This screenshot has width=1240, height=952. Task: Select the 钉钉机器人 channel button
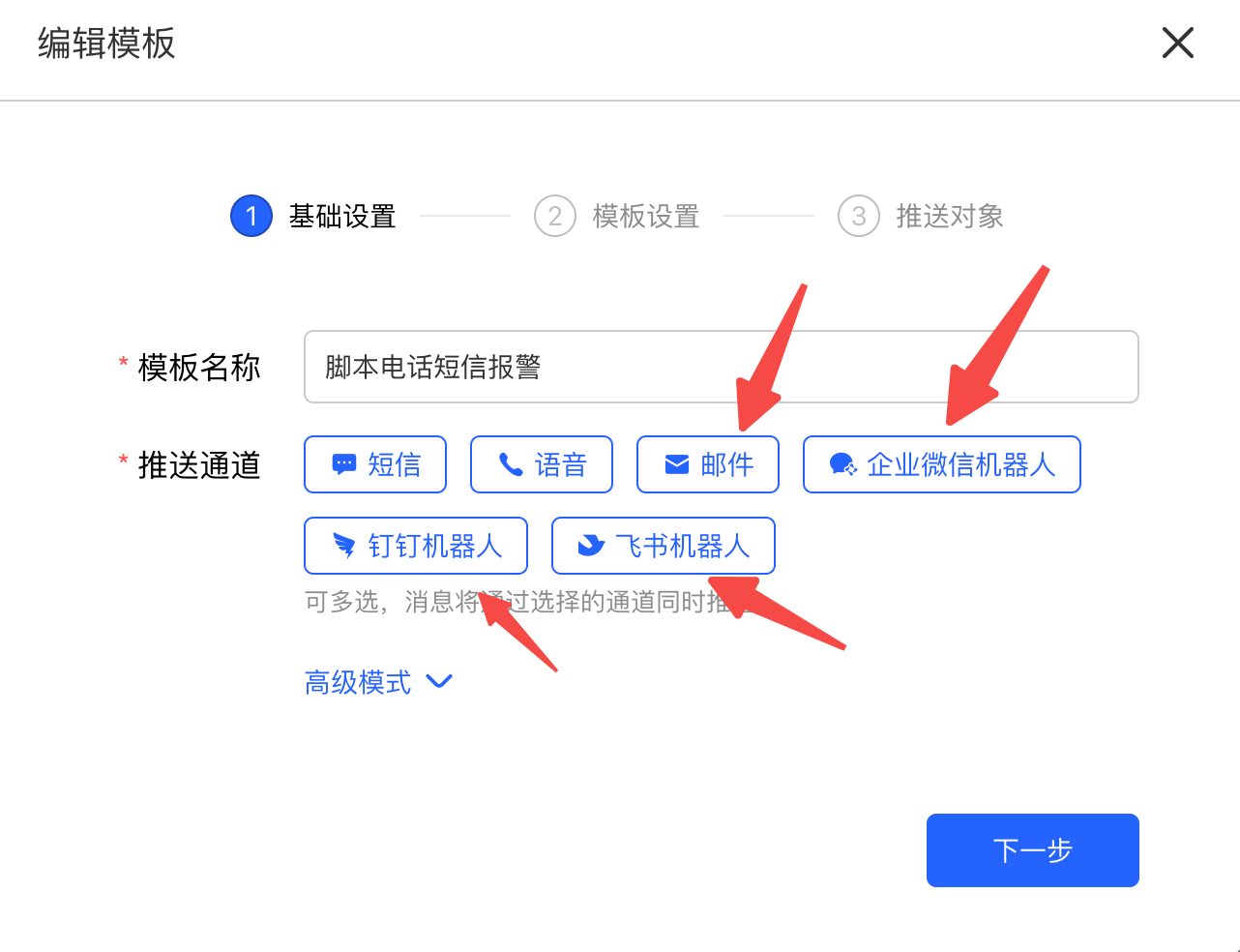(x=416, y=546)
